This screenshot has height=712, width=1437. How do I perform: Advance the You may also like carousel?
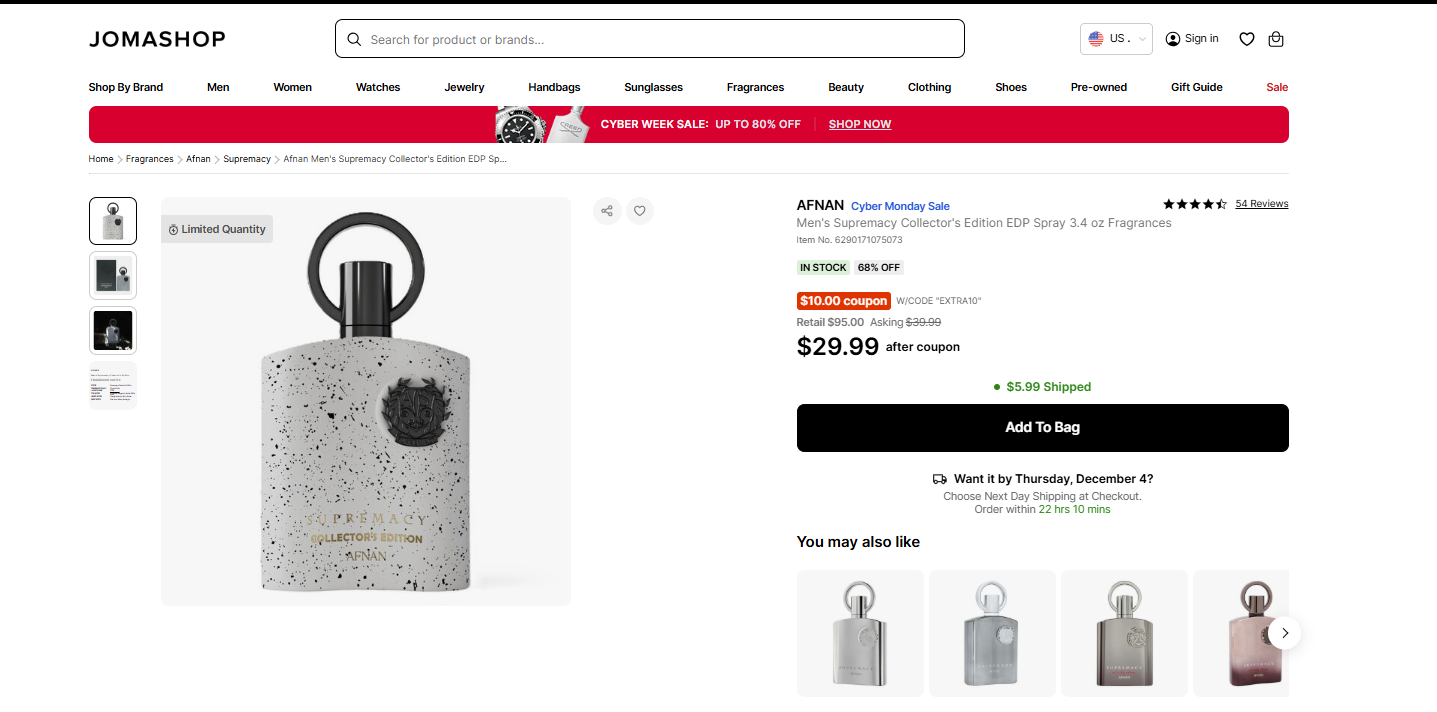click(x=1285, y=632)
